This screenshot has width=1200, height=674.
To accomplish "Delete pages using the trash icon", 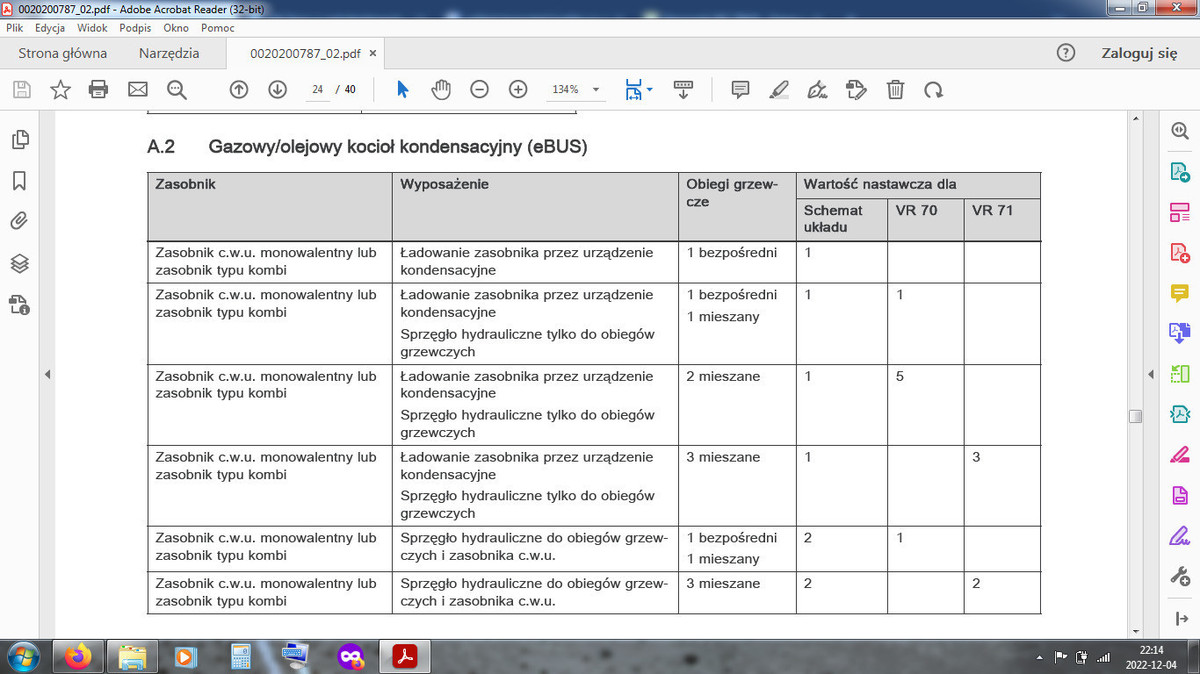I will [895, 89].
